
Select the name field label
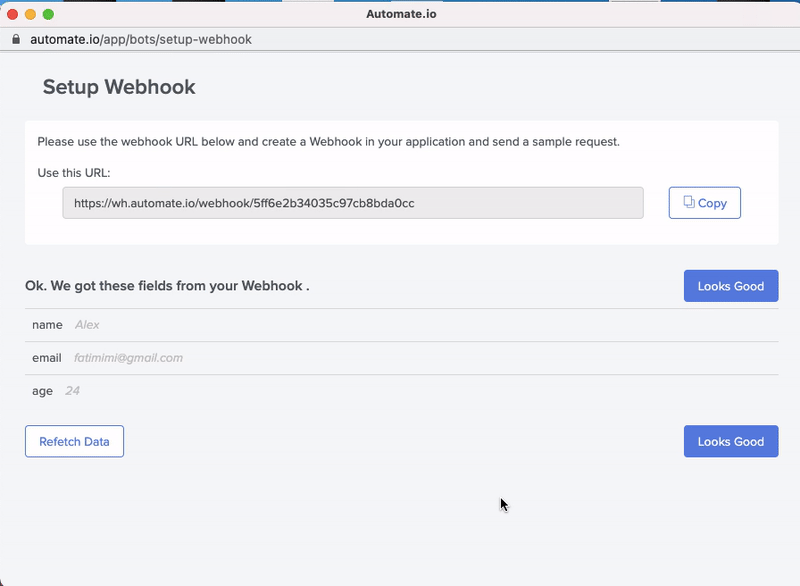click(47, 325)
